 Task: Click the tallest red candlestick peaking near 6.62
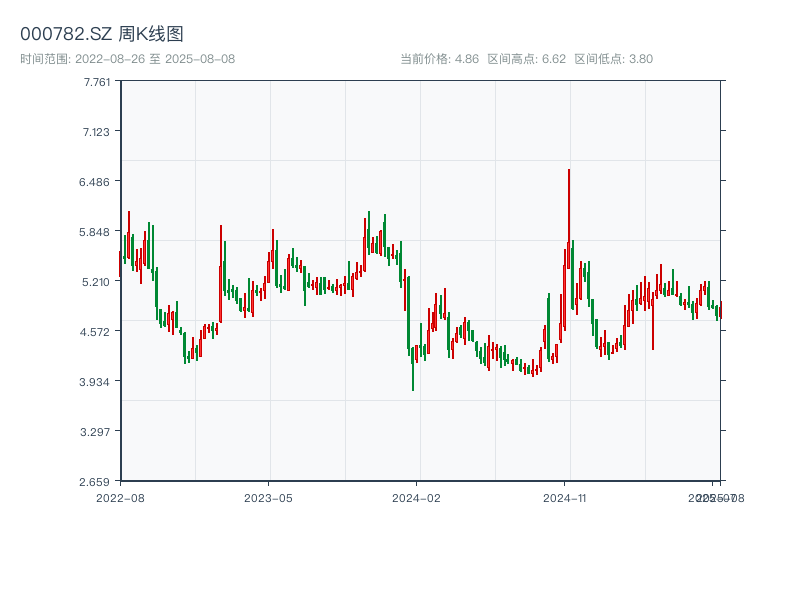tap(569, 219)
